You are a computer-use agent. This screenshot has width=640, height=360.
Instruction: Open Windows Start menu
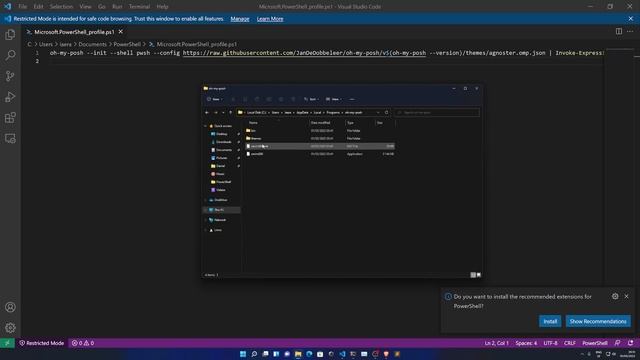click(x=243, y=354)
